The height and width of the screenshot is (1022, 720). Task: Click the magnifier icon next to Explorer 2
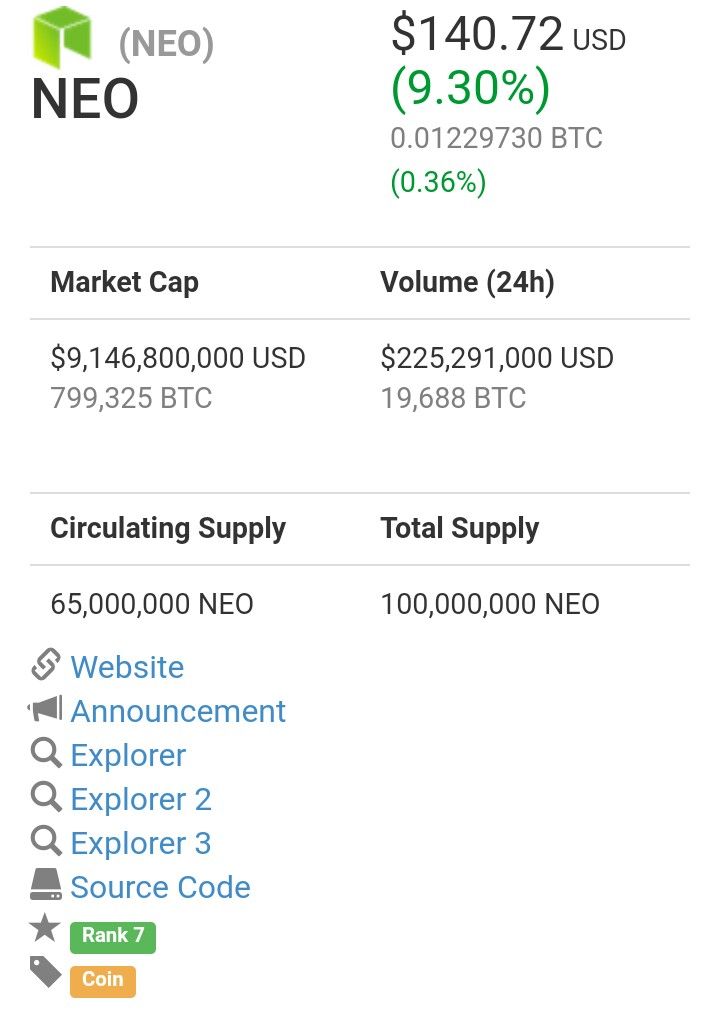[46, 797]
